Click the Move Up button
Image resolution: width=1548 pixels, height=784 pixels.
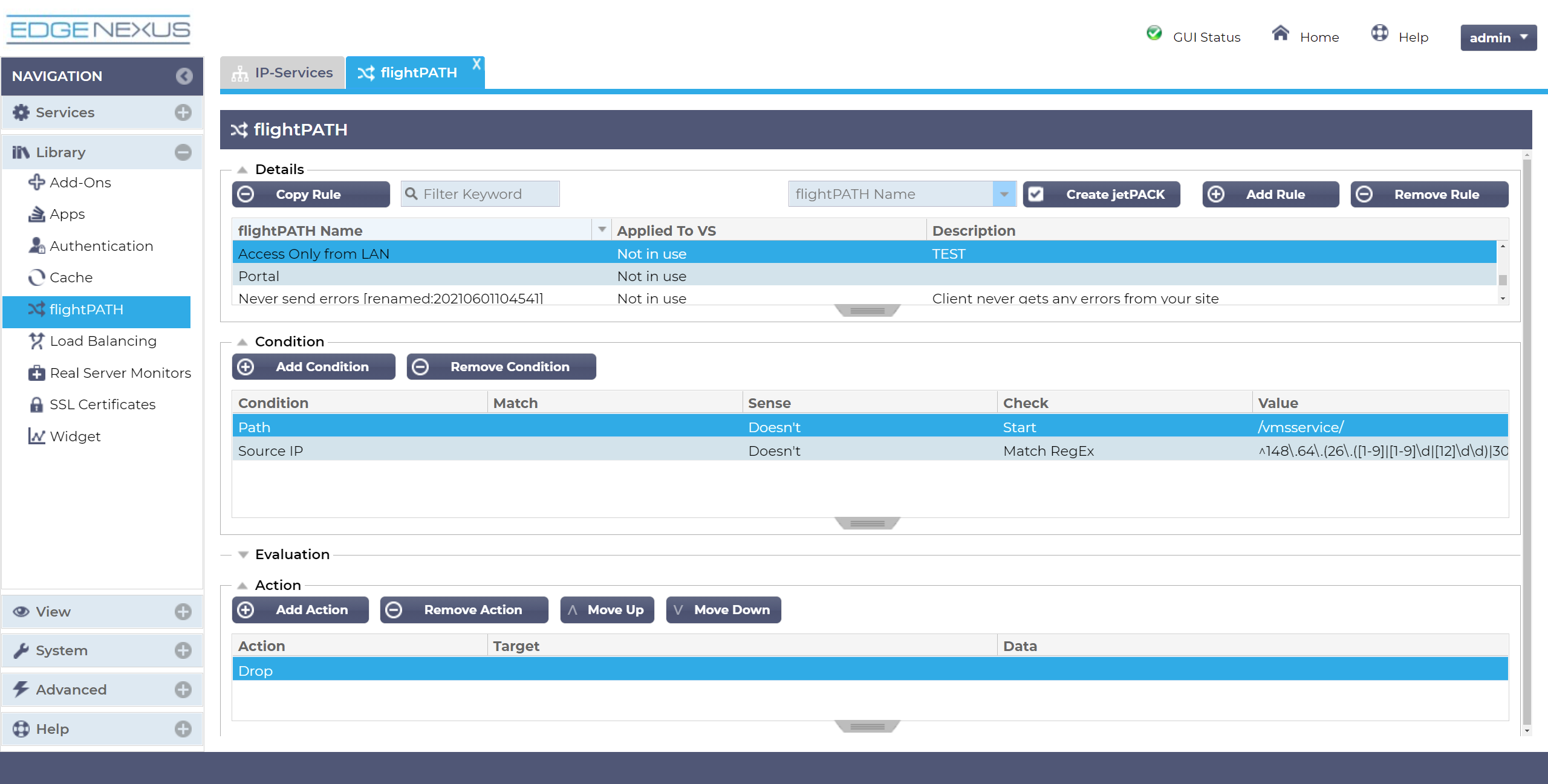[x=607, y=609]
